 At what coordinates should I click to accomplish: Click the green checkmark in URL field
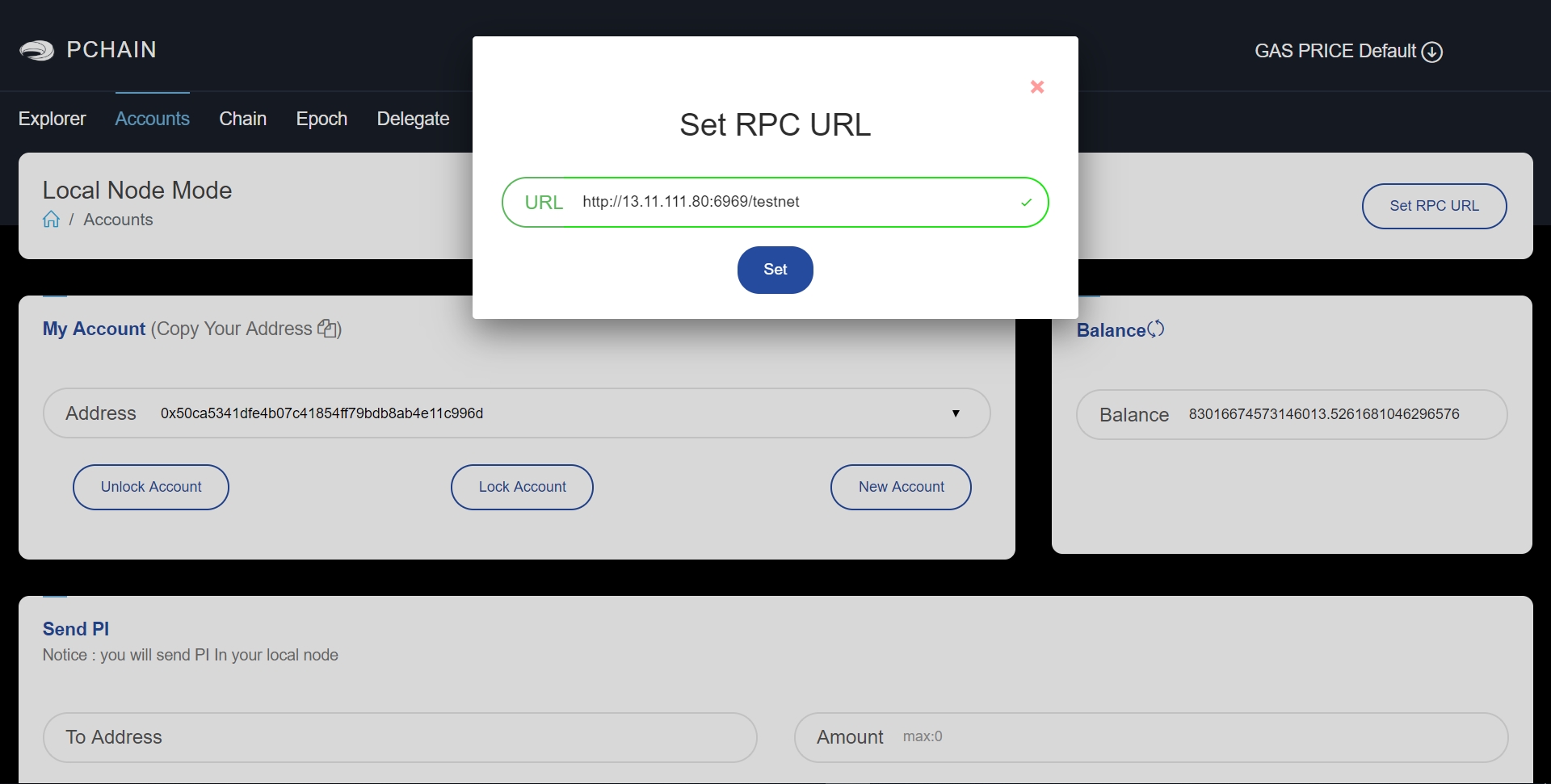click(x=1026, y=203)
